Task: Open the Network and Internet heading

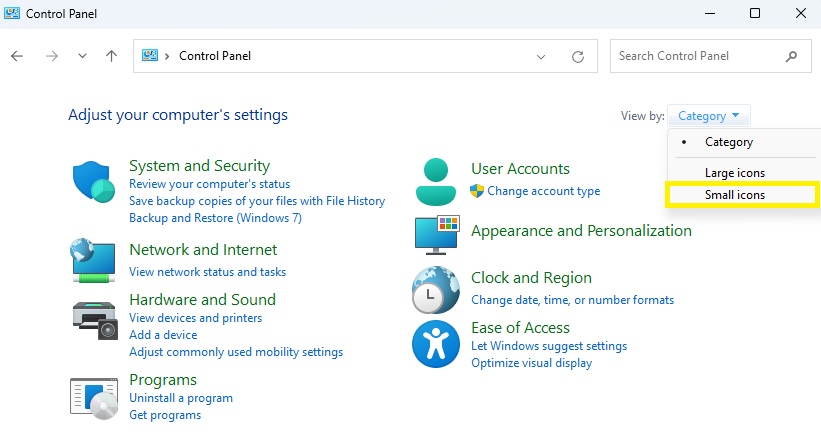Action: [x=203, y=250]
